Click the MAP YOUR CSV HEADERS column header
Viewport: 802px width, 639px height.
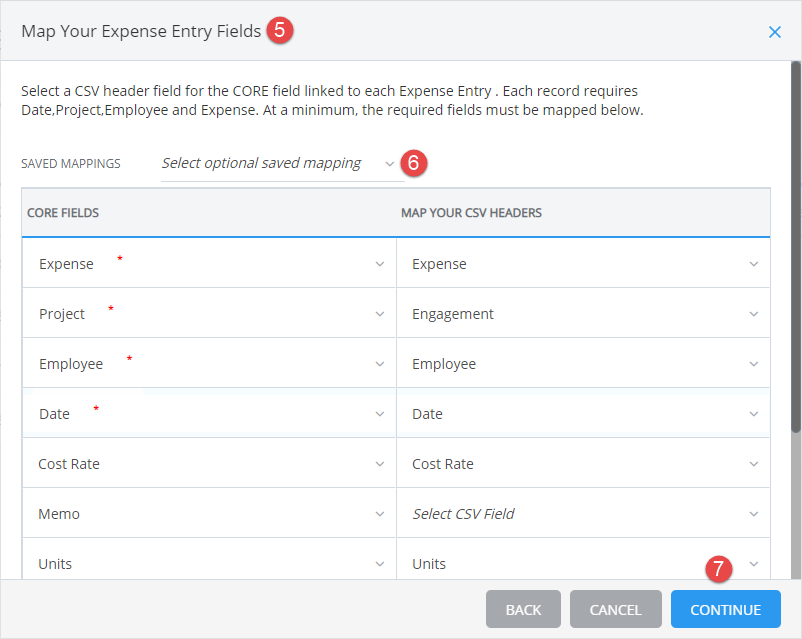tap(471, 213)
